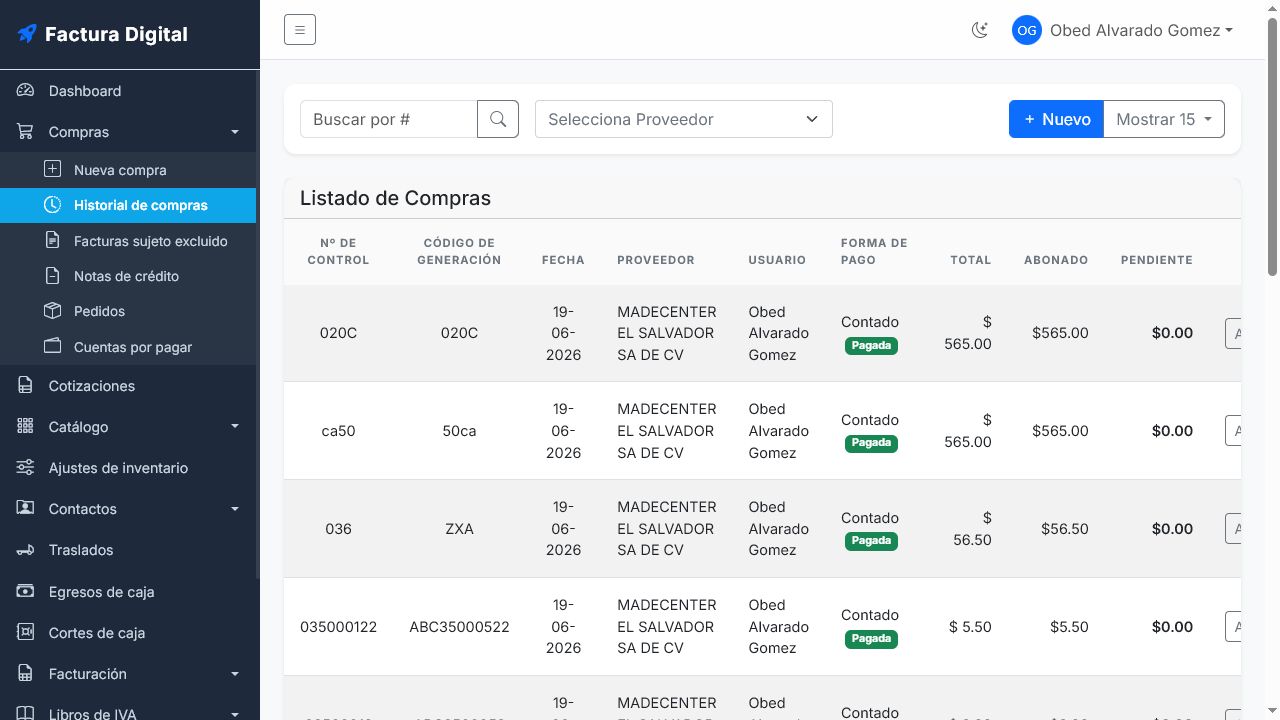Click the actions button in row 020C
Screen dimensions: 1280x720
click(x=1234, y=333)
